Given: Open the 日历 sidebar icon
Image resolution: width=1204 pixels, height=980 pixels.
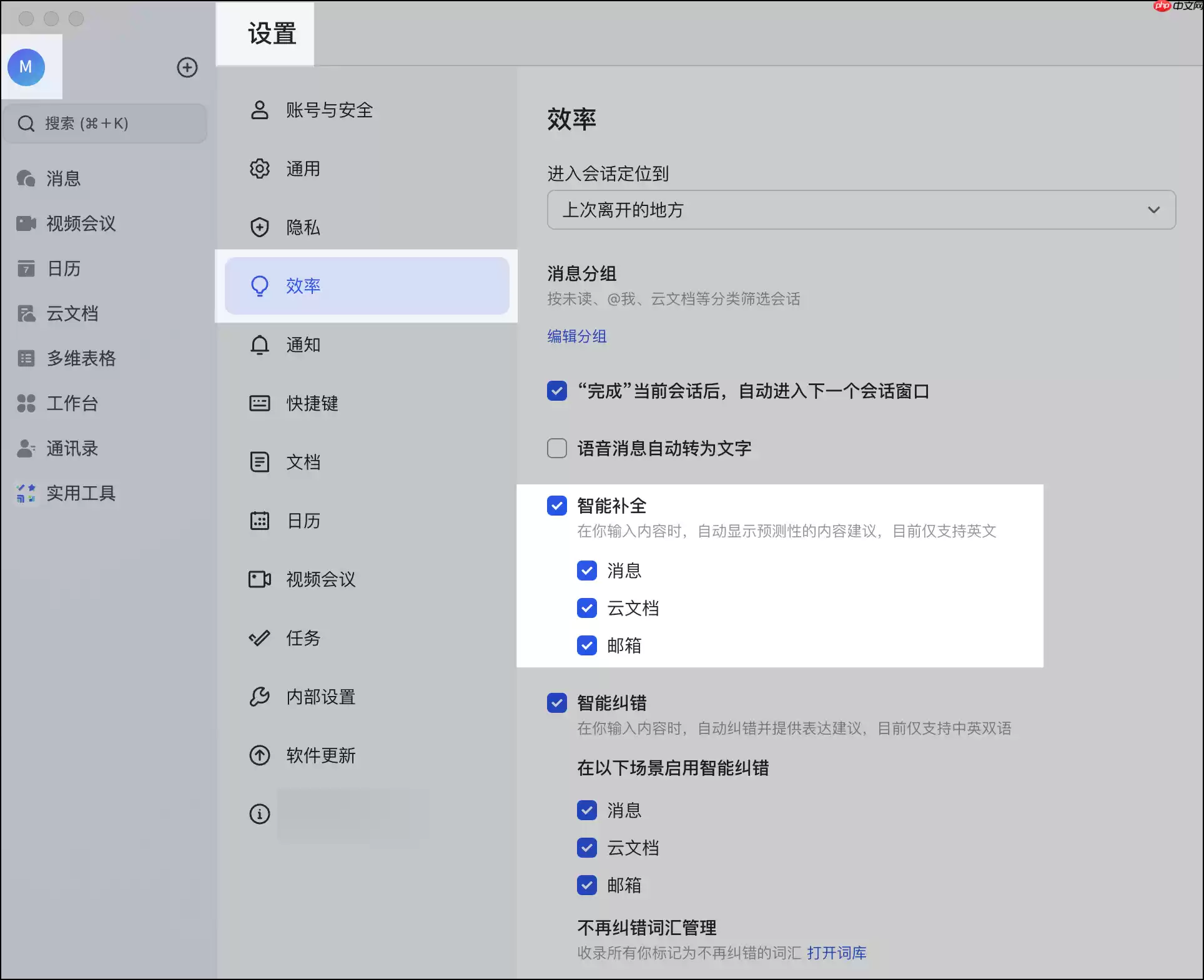Looking at the screenshot, I should [26, 268].
